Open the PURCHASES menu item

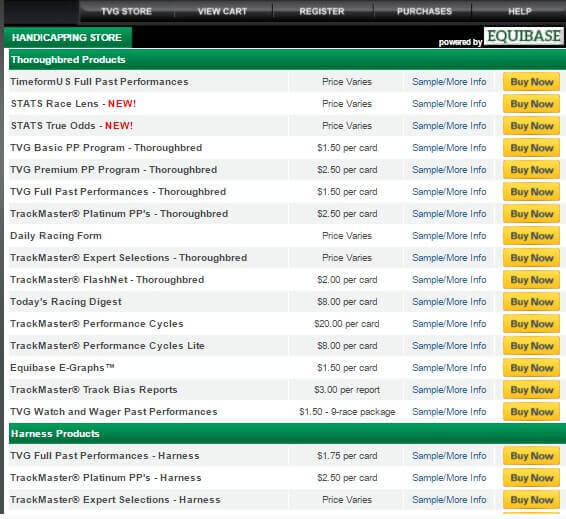[x=424, y=11]
